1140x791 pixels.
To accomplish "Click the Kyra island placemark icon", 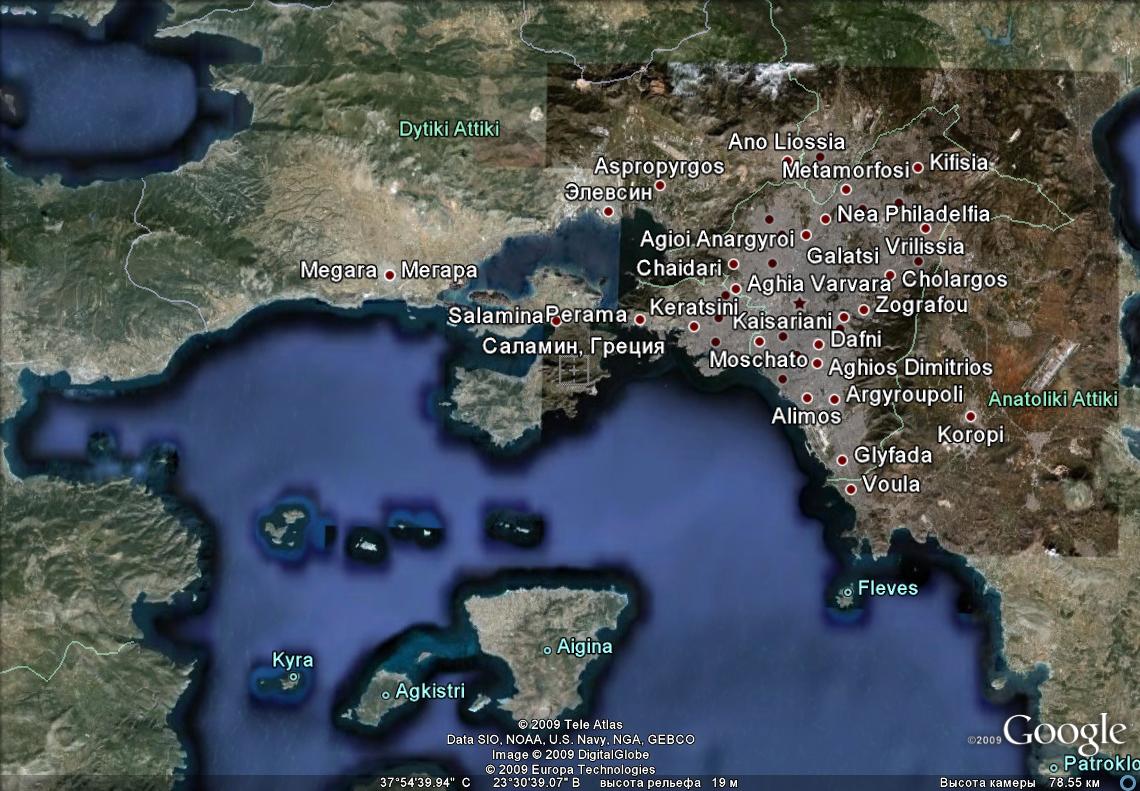I will (x=293, y=678).
